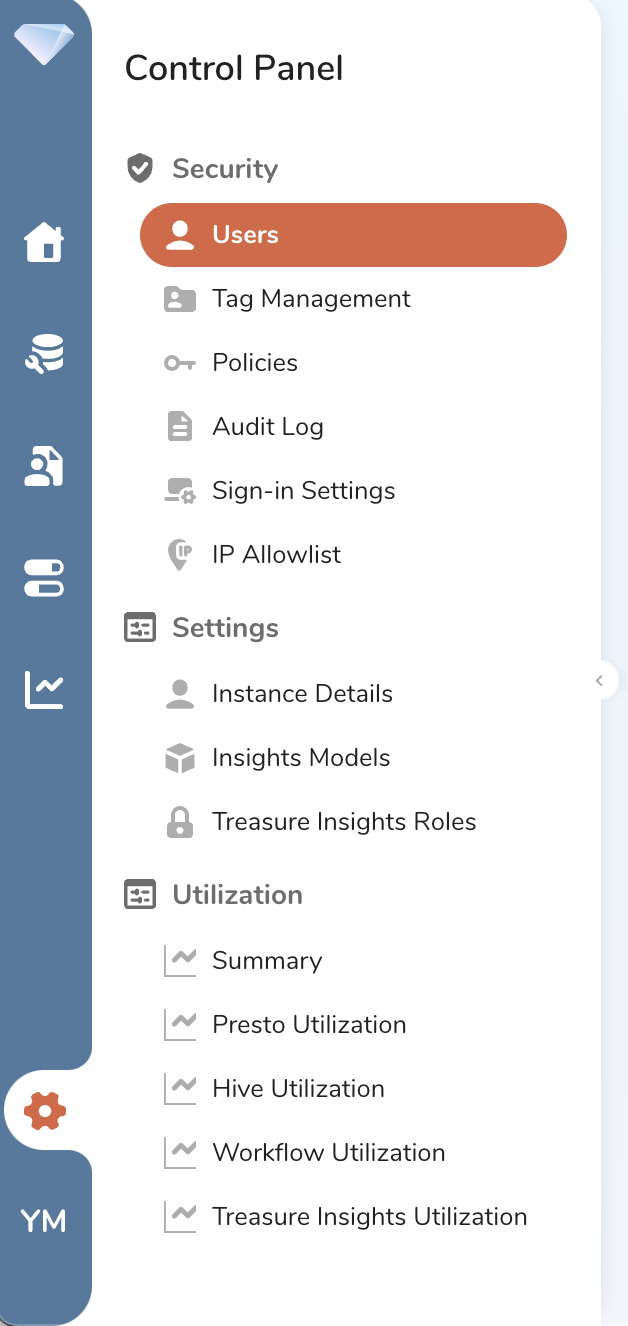Open Sign-in Settings

click(303, 491)
